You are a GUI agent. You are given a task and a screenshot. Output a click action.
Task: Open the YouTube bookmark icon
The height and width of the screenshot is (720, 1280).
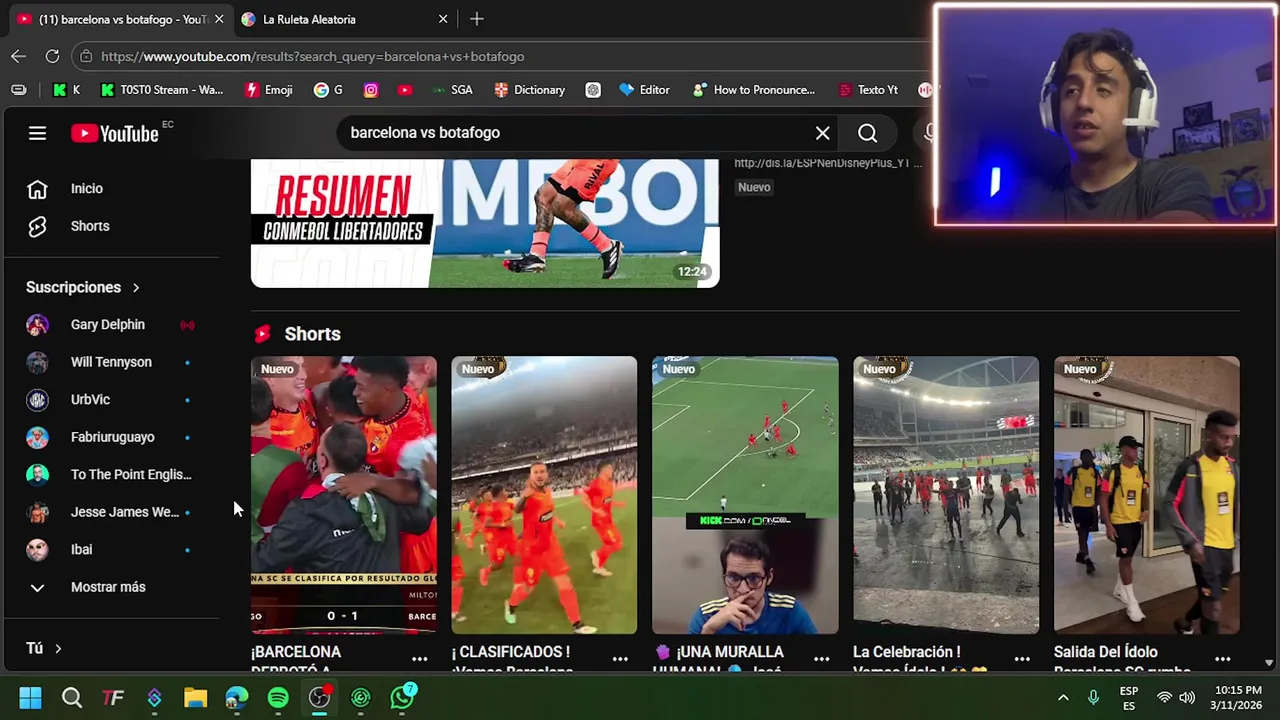[404, 90]
